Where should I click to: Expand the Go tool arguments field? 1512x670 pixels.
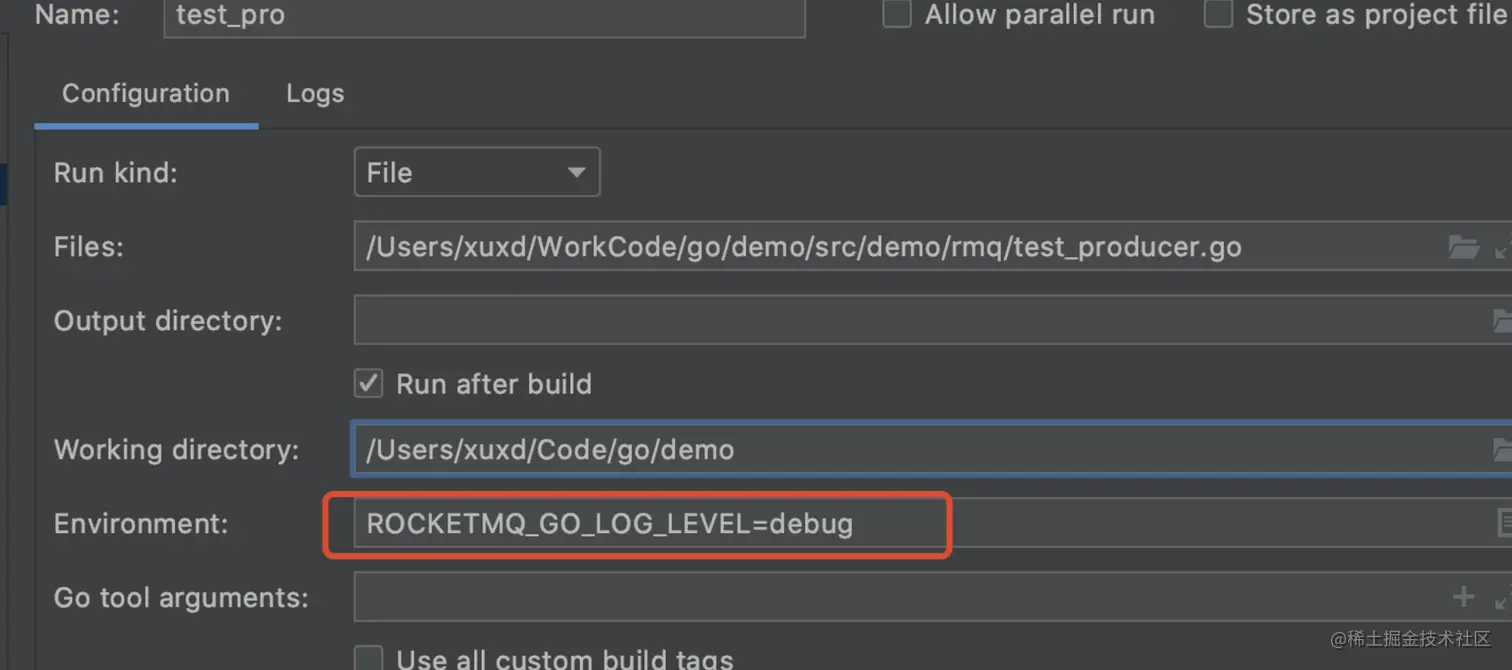1502,597
